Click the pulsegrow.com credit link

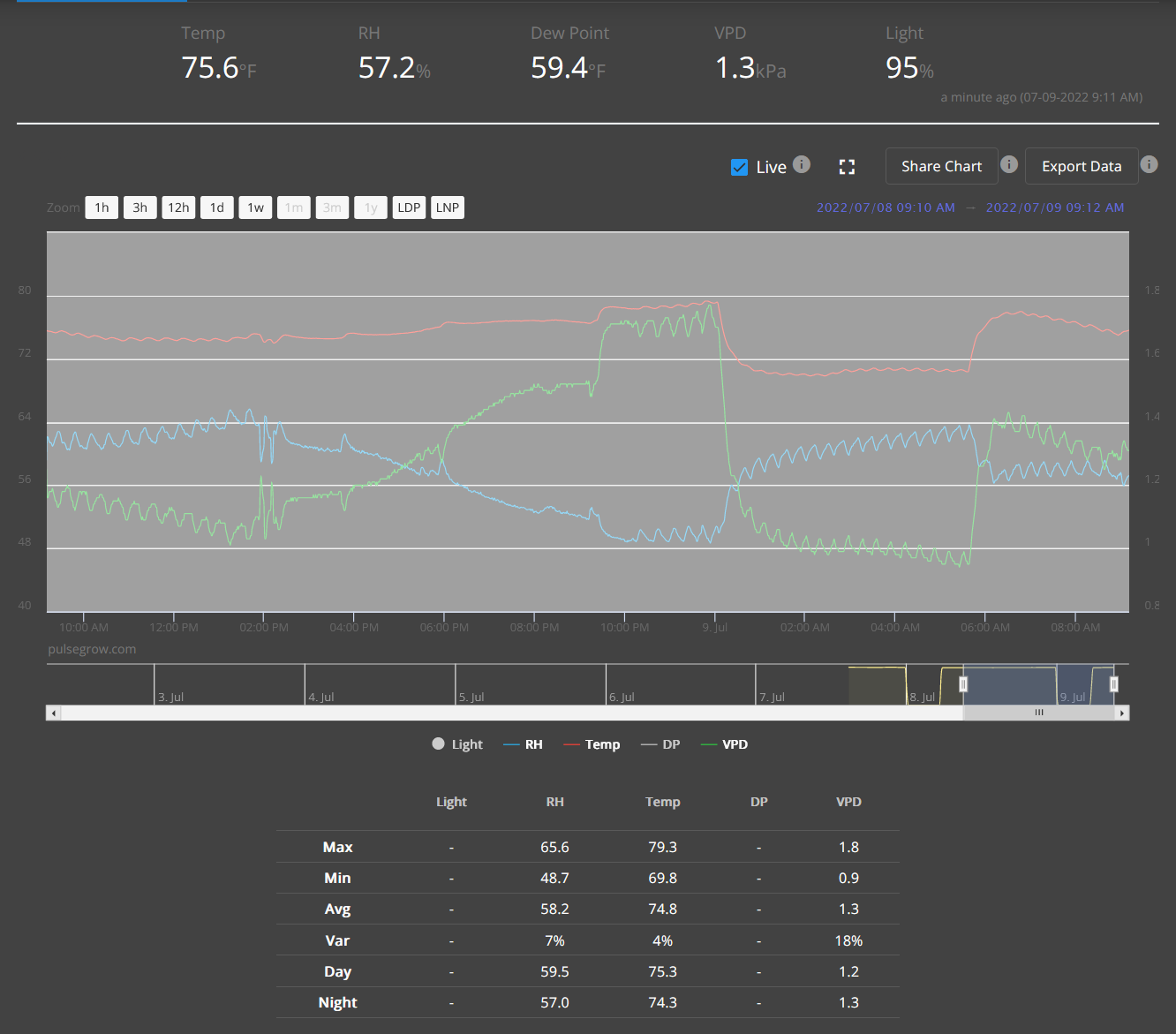pyautogui.click(x=92, y=649)
